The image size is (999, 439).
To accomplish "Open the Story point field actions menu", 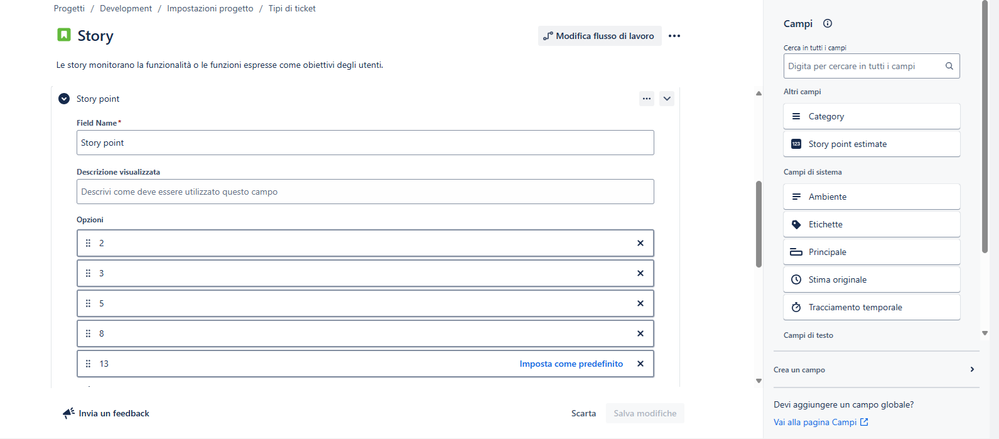I will pyautogui.click(x=647, y=99).
